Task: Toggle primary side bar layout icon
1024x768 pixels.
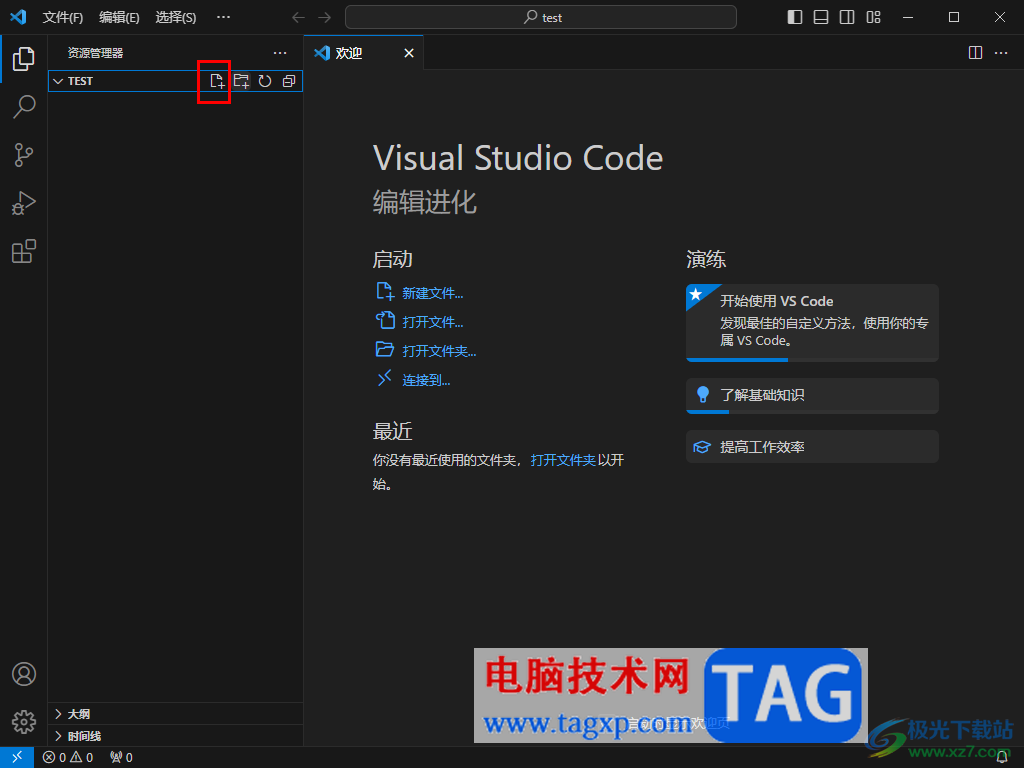Action: click(x=795, y=17)
